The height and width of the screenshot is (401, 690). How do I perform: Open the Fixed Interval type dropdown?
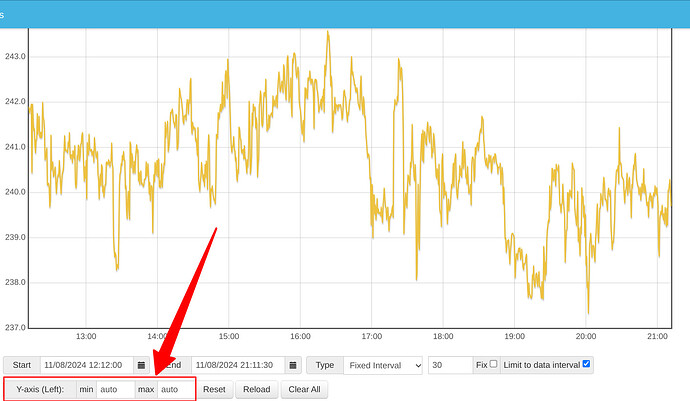tap(383, 365)
